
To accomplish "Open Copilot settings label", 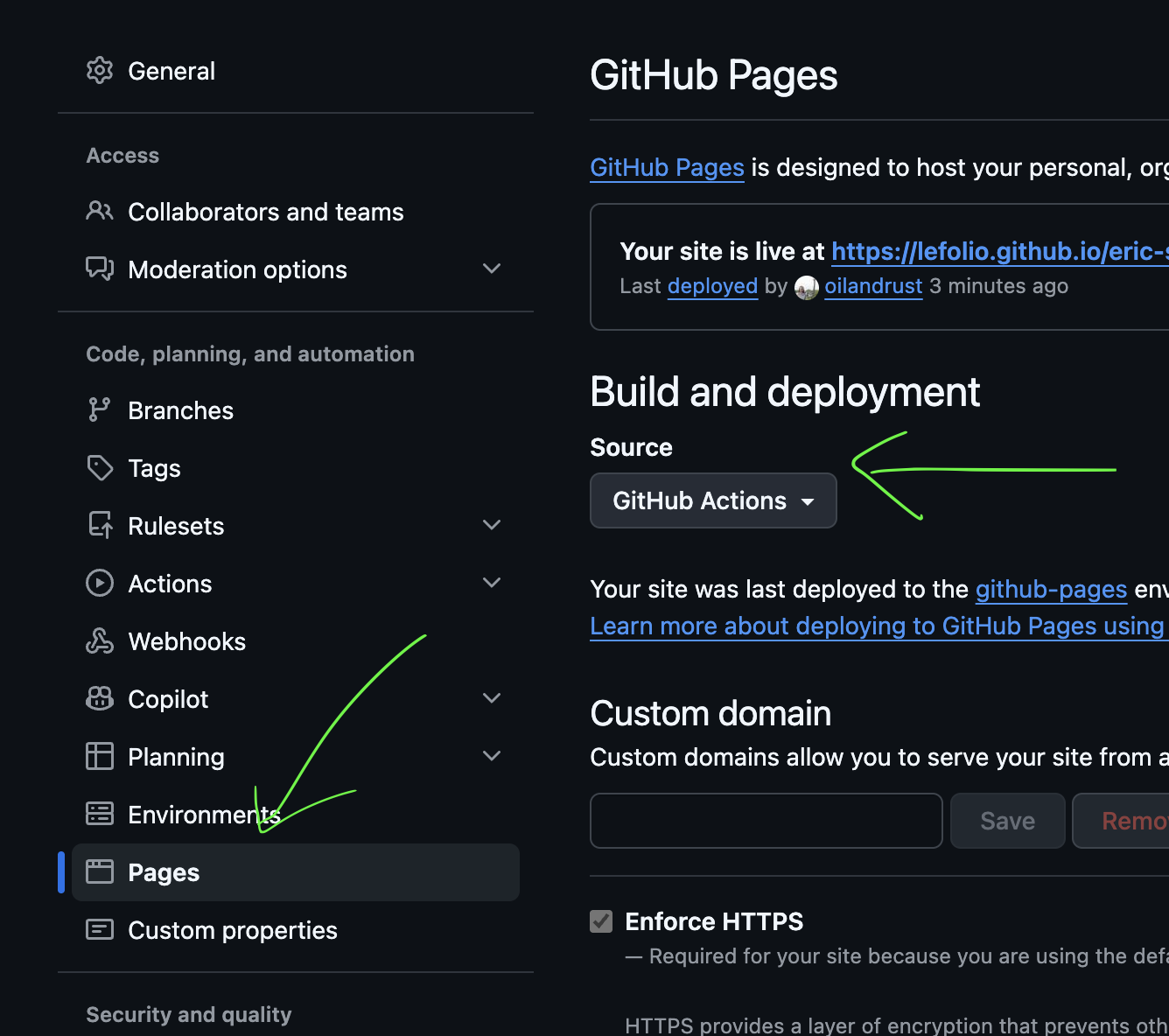I will pos(168,699).
